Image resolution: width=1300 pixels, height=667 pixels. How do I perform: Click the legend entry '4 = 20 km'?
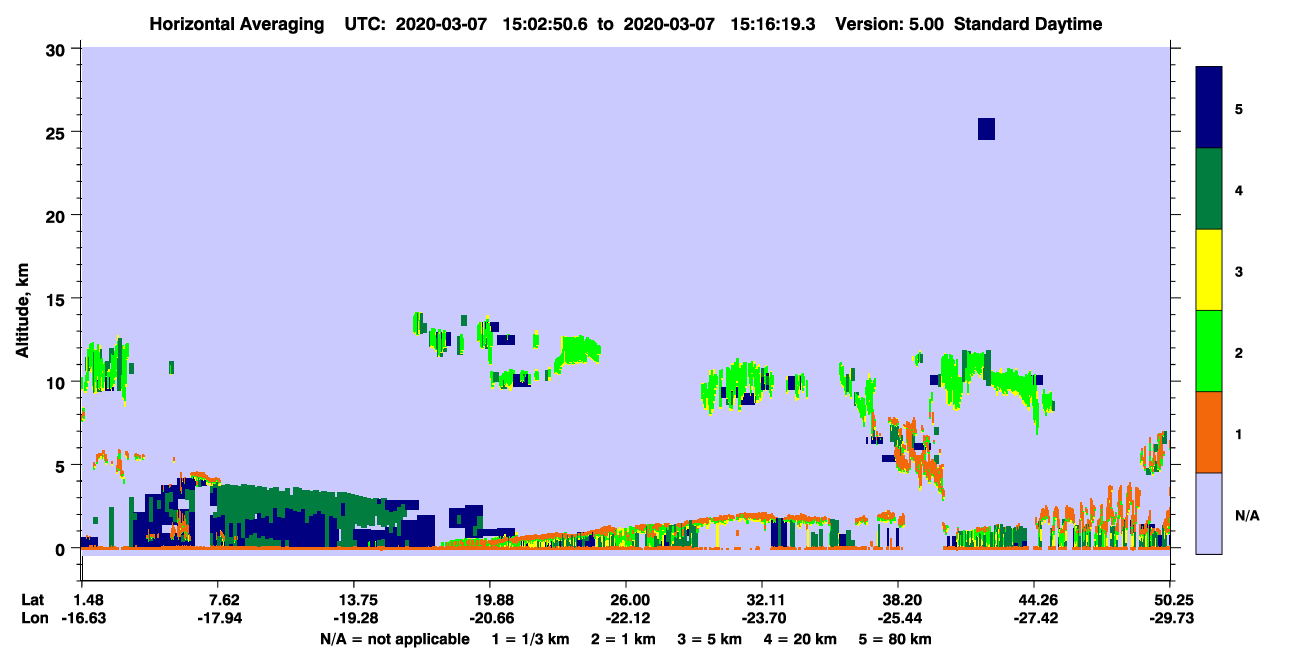(x=800, y=639)
